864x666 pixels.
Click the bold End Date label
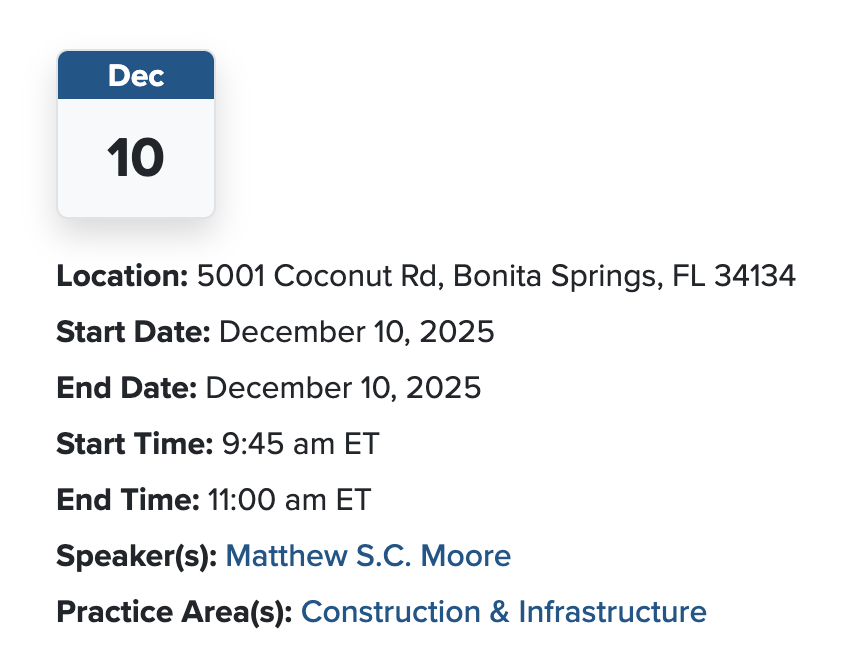point(127,388)
